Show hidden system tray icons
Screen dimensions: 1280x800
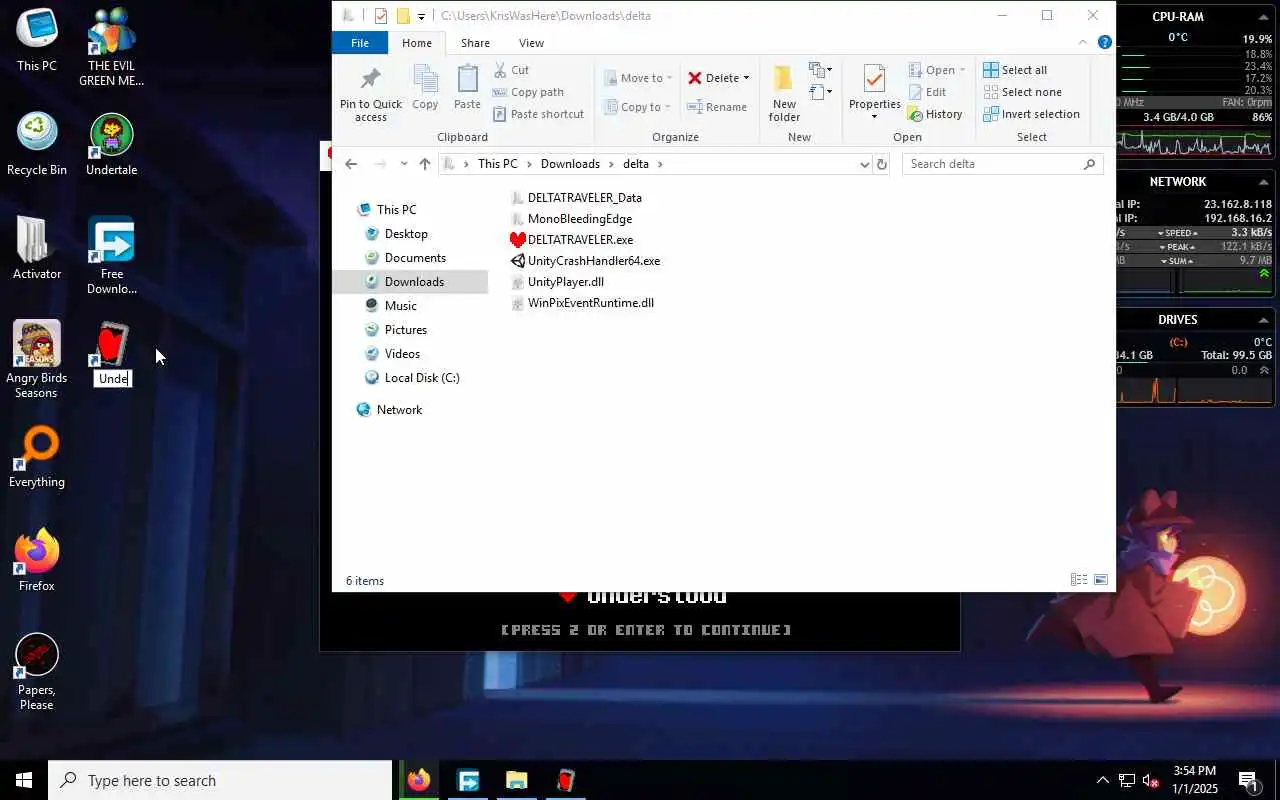point(1102,780)
